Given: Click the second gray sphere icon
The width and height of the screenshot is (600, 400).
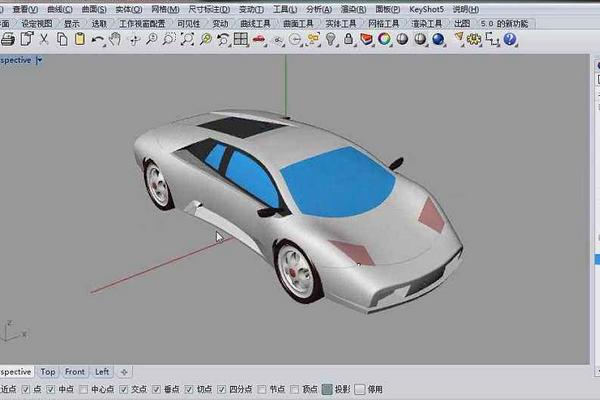Looking at the screenshot, I should (x=420, y=39).
